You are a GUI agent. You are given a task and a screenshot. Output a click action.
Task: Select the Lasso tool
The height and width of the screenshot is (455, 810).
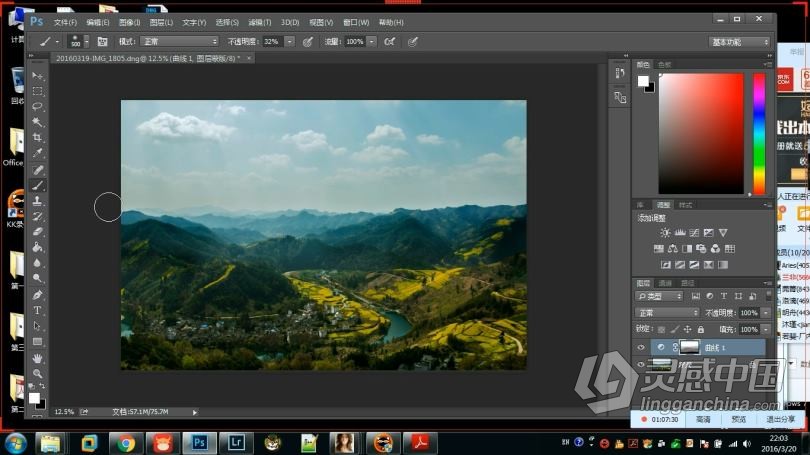pos(38,107)
